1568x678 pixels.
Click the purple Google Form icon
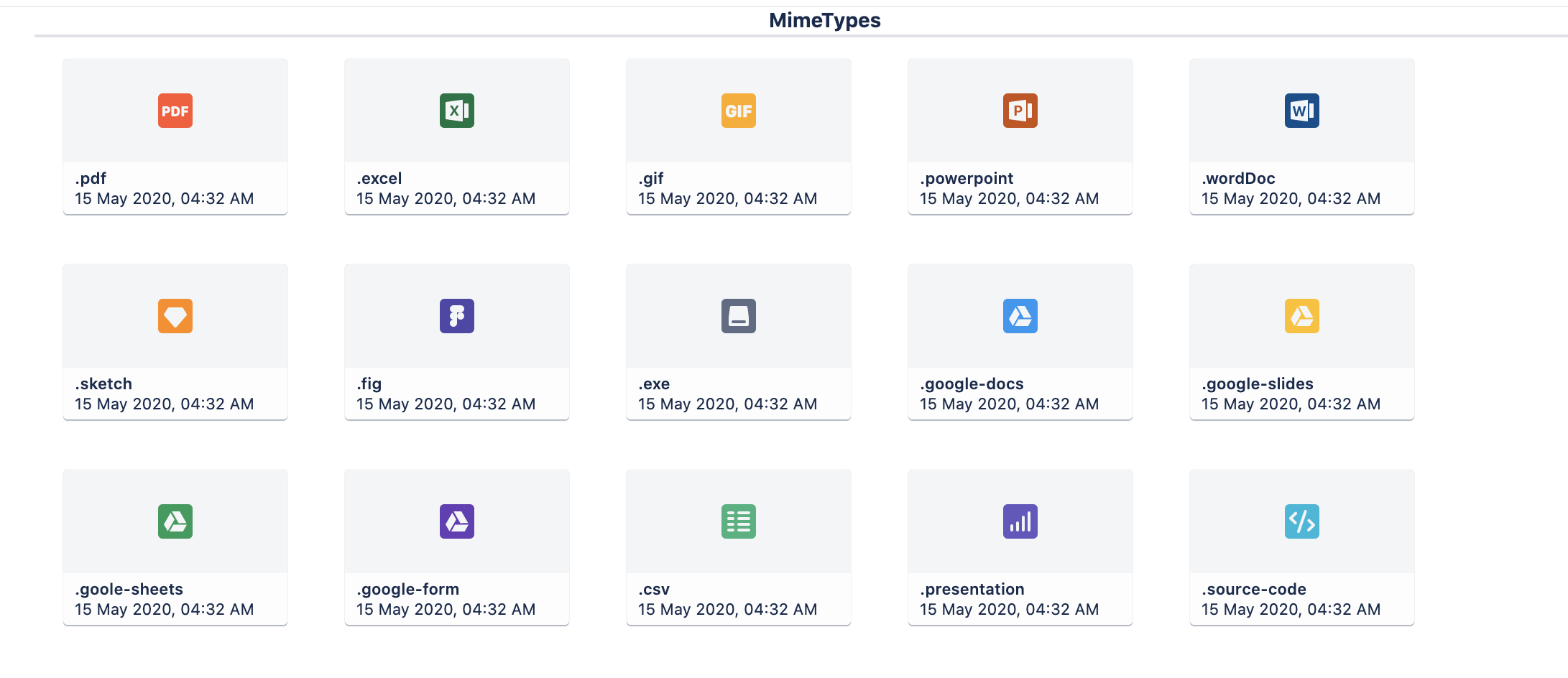[x=457, y=521]
